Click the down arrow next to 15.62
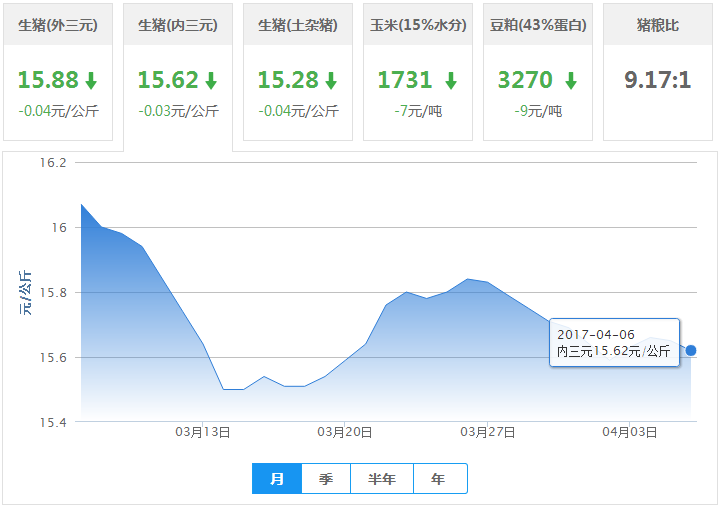 [211, 81]
